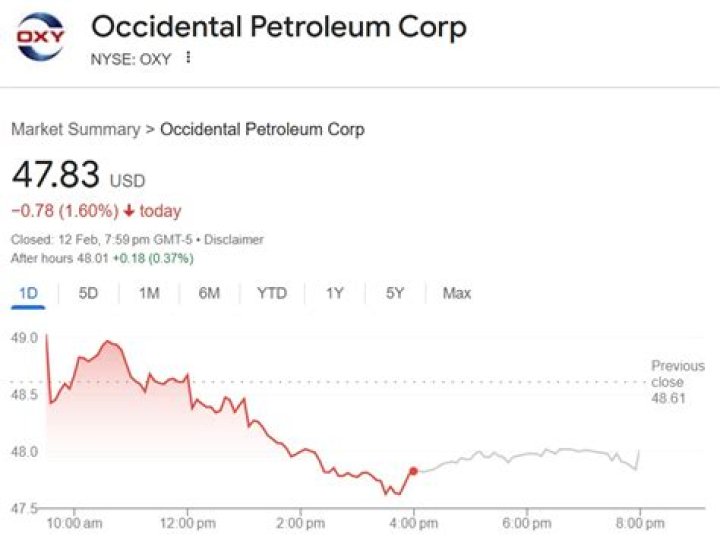The height and width of the screenshot is (539, 720).
Task: Select the 1D chart range tab
Action: pyautogui.click(x=27, y=293)
